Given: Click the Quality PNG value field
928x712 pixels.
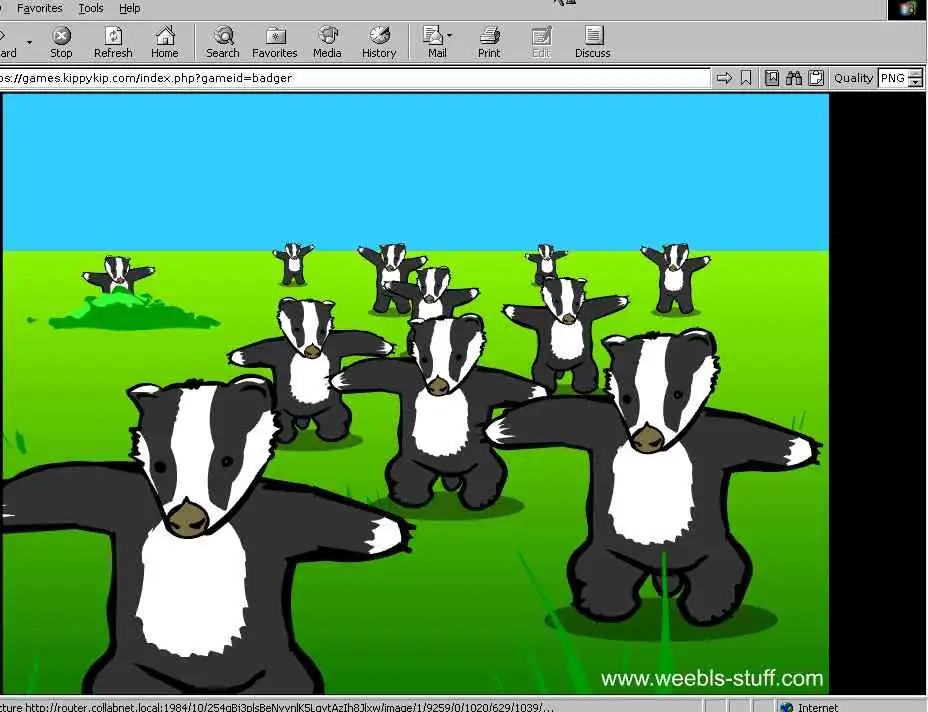Looking at the screenshot, I should coord(893,78).
